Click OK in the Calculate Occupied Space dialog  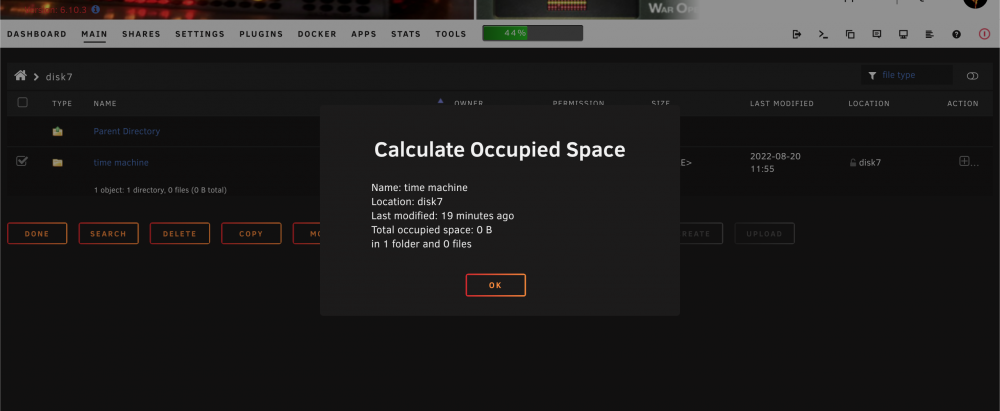pyautogui.click(x=496, y=285)
